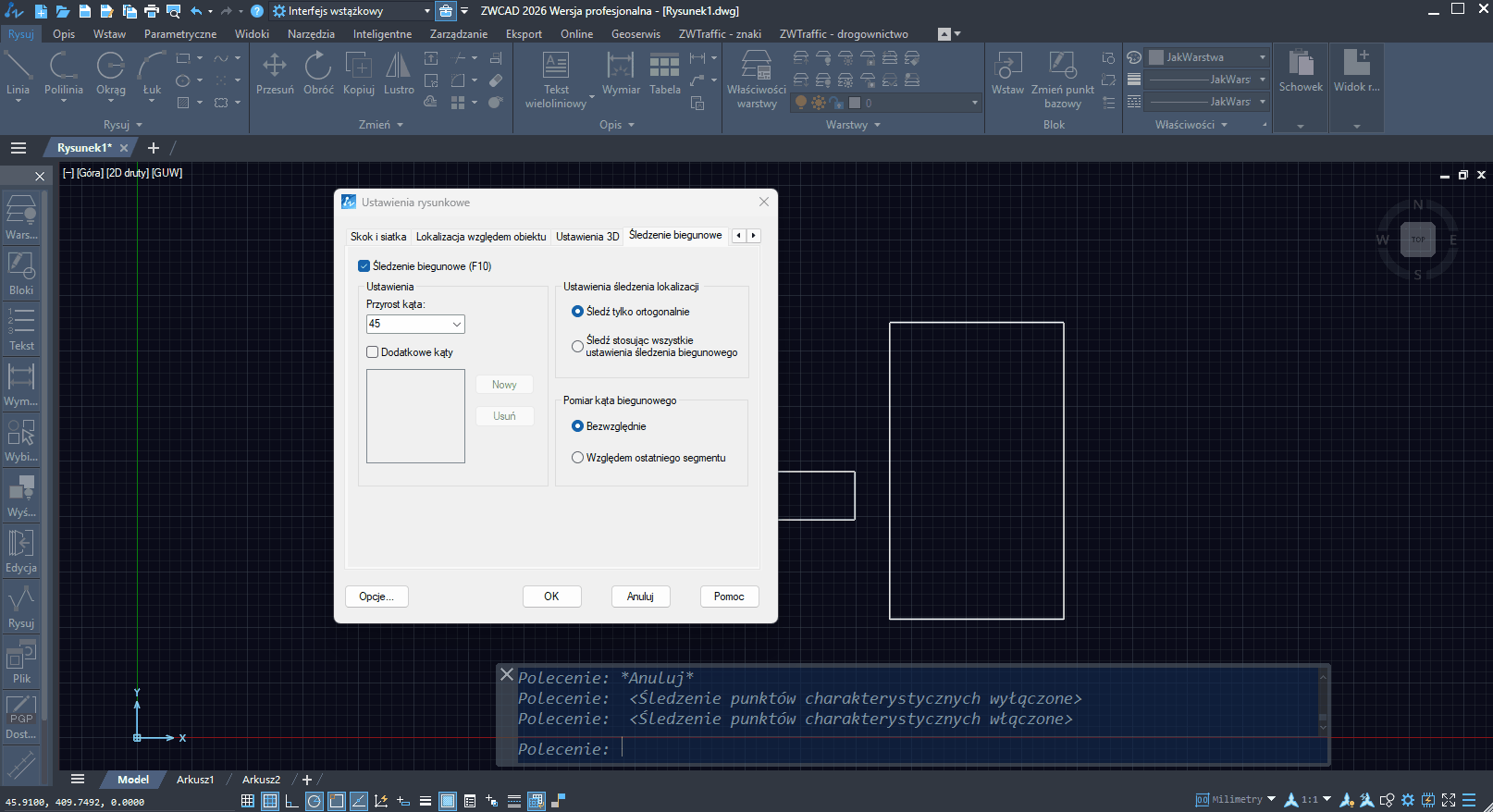Open the Narzędzia ribbon tab
Screen dimensions: 1493x812
(311, 34)
